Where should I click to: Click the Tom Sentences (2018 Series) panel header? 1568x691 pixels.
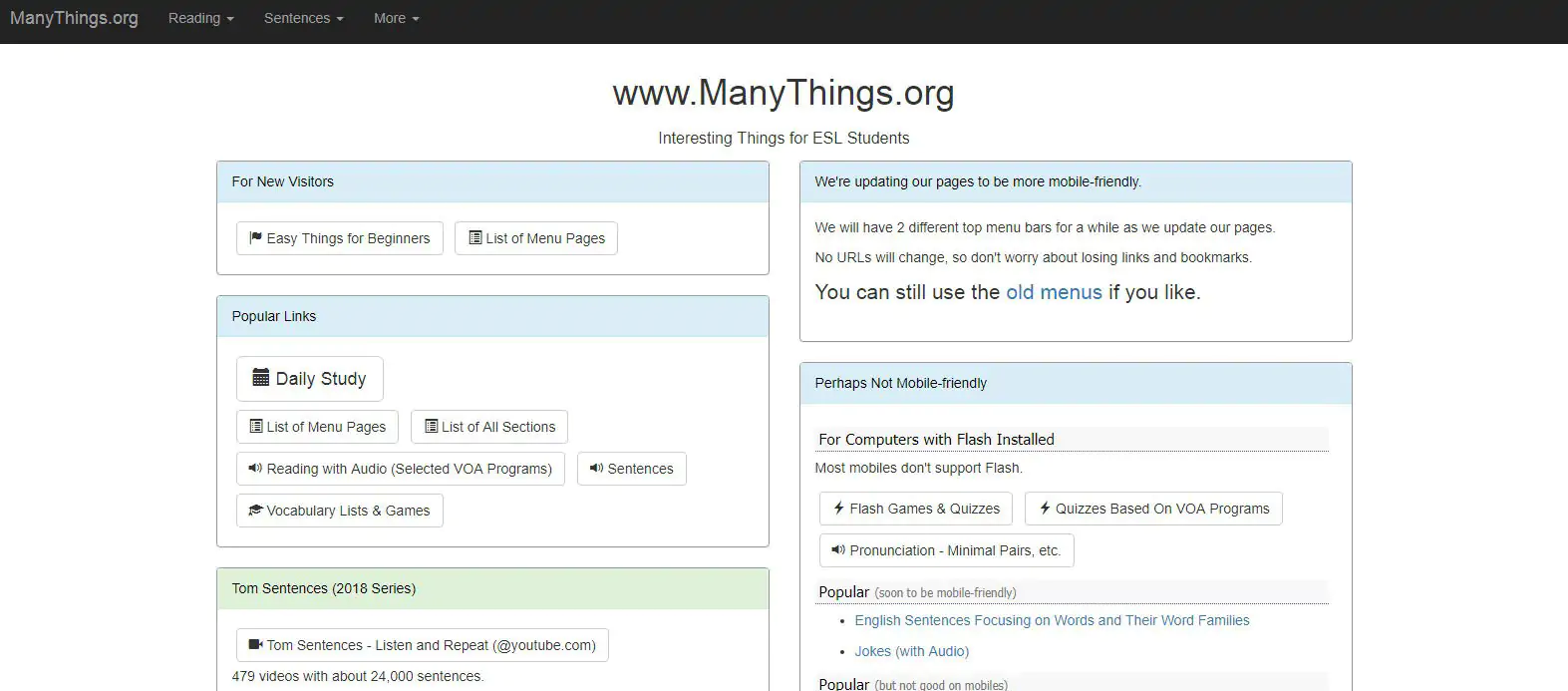(x=492, y=588)
